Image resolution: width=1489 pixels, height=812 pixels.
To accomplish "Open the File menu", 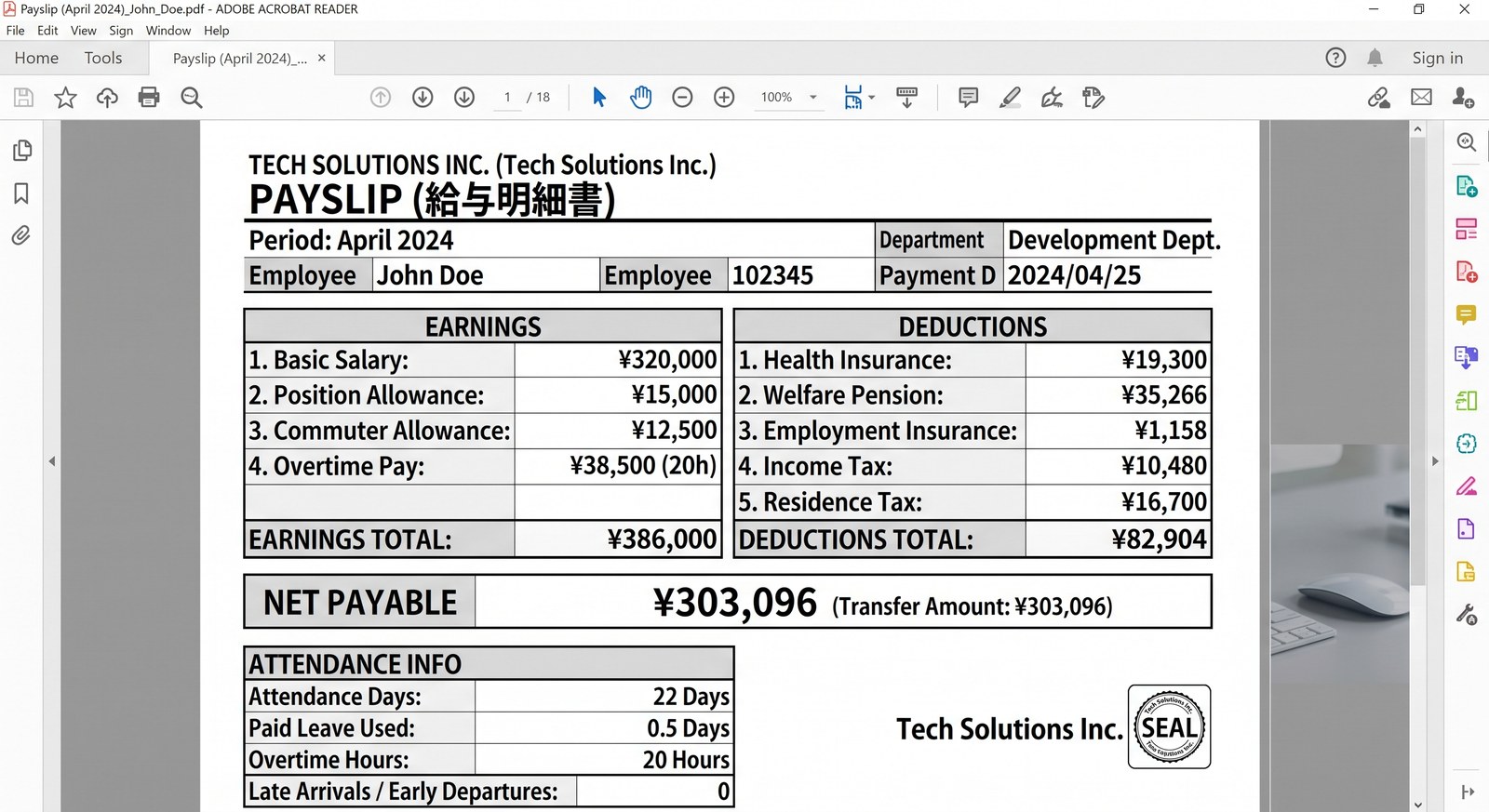I will pos(16,31).
